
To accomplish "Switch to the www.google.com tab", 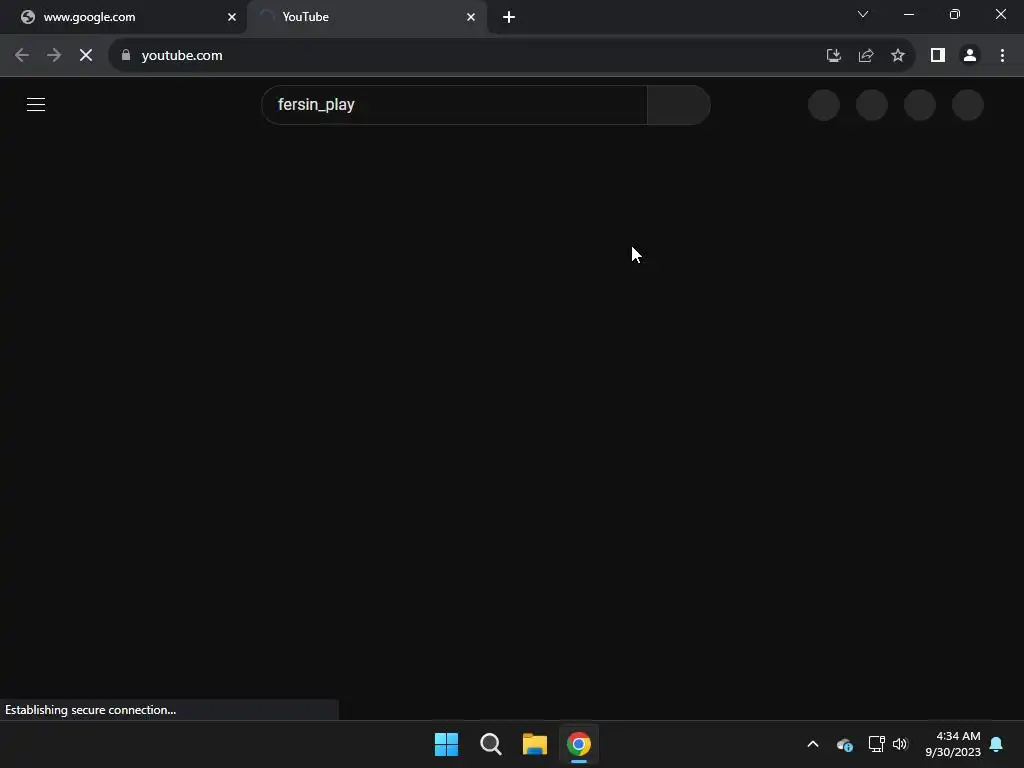I will (123, 17).
